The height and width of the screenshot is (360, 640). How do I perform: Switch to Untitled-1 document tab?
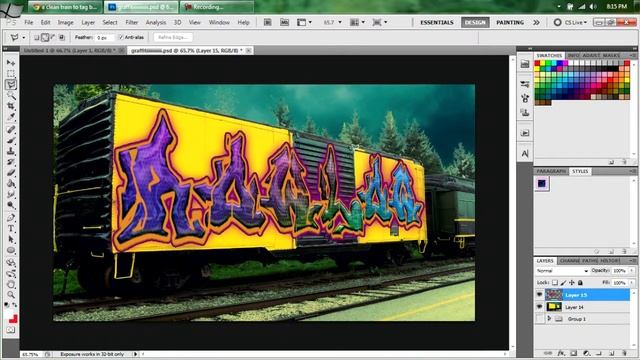[x=73, y=50]
